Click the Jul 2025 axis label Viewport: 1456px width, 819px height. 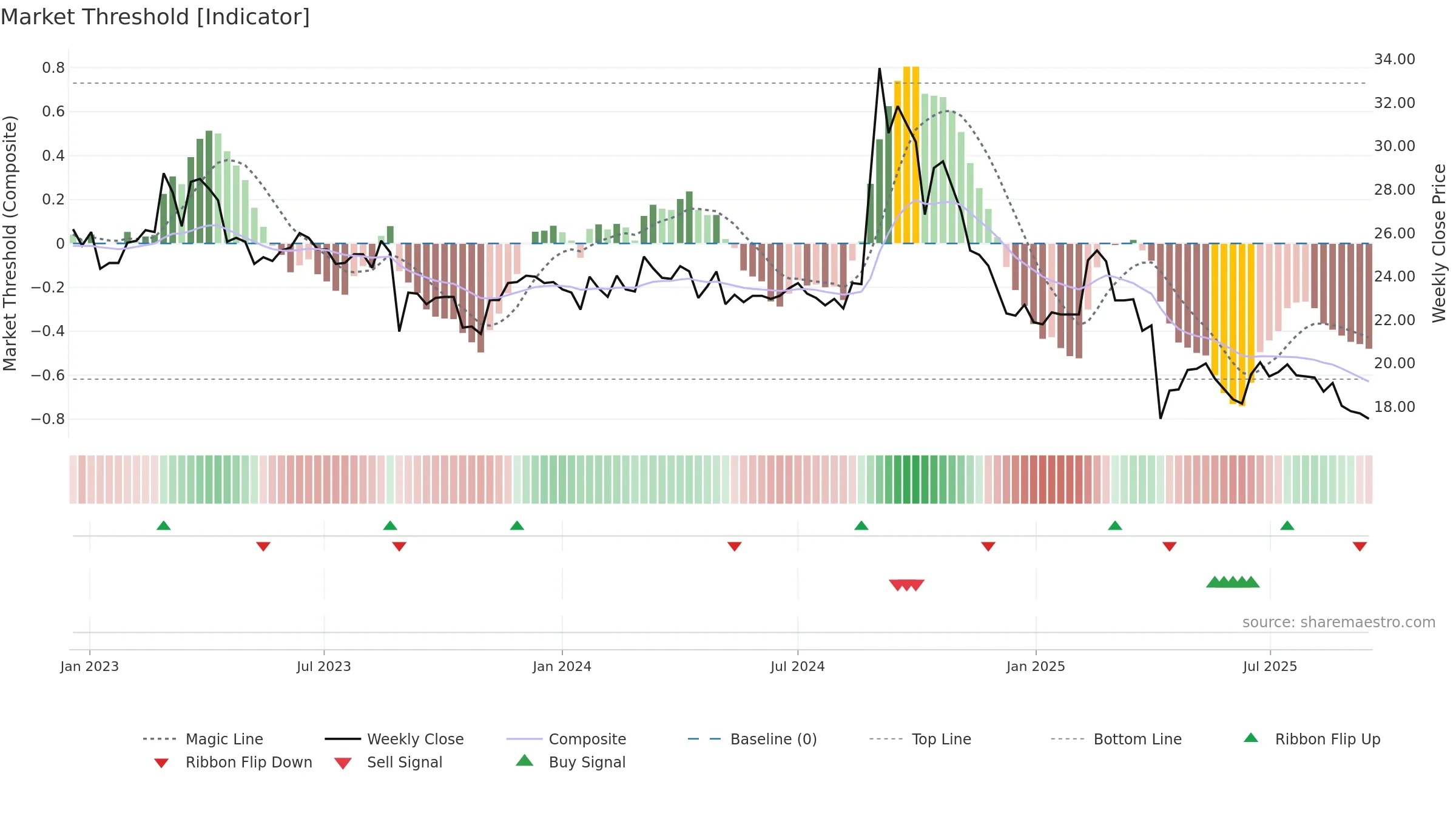pyautogui.click(x=1270, y=666)
